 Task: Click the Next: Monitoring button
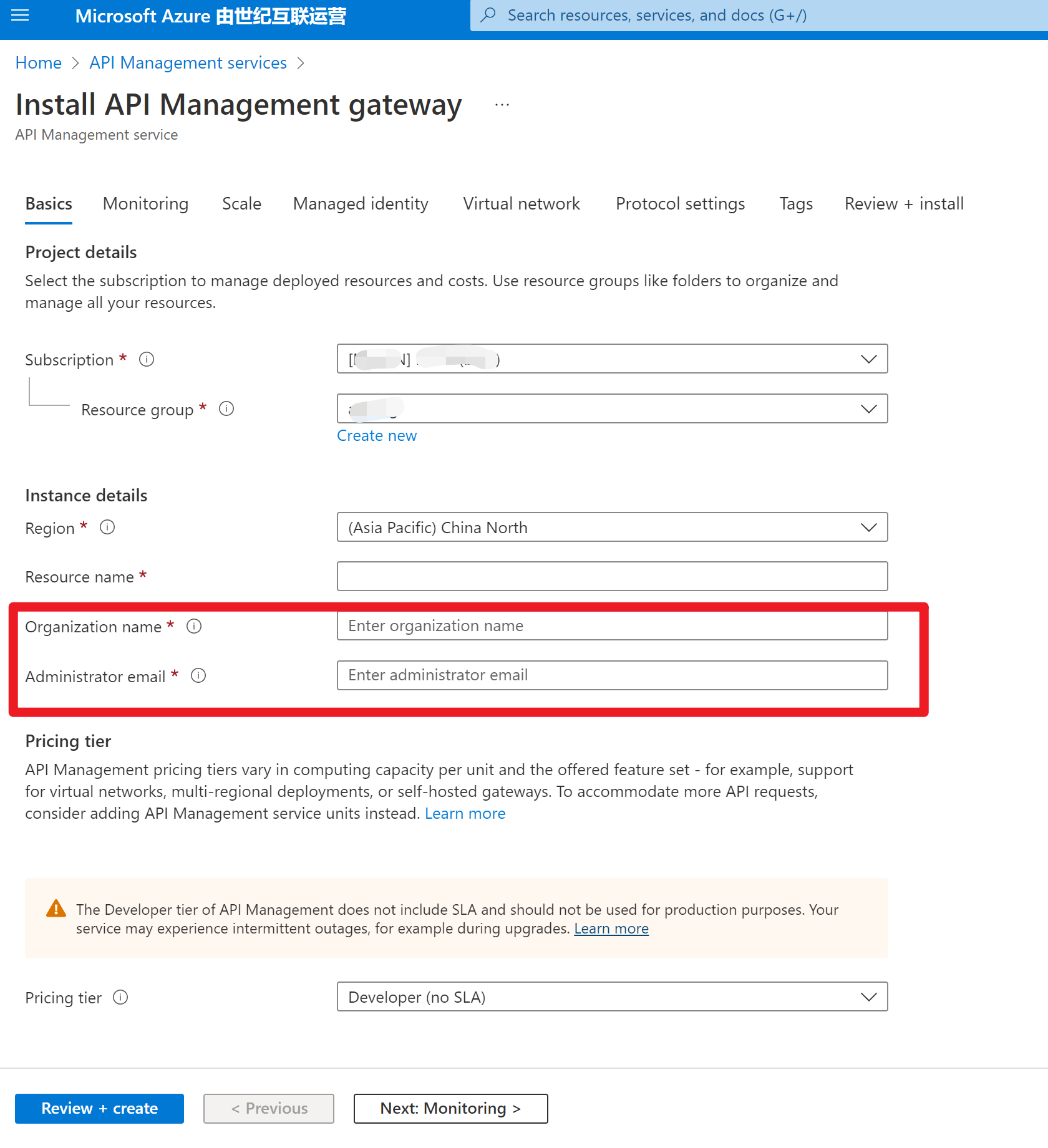[x=450, y=1108]
